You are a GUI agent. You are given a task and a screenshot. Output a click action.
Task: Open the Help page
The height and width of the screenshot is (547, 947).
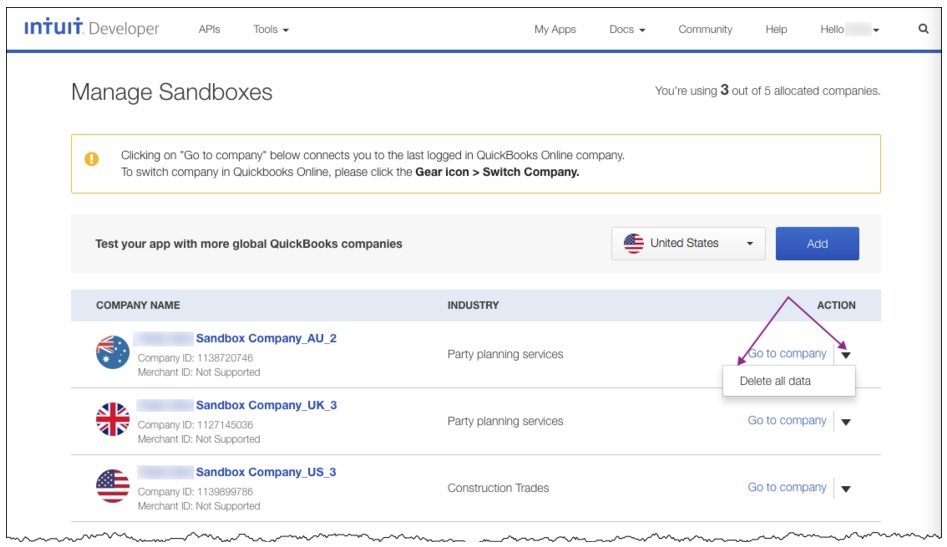(x=776, y=29)
